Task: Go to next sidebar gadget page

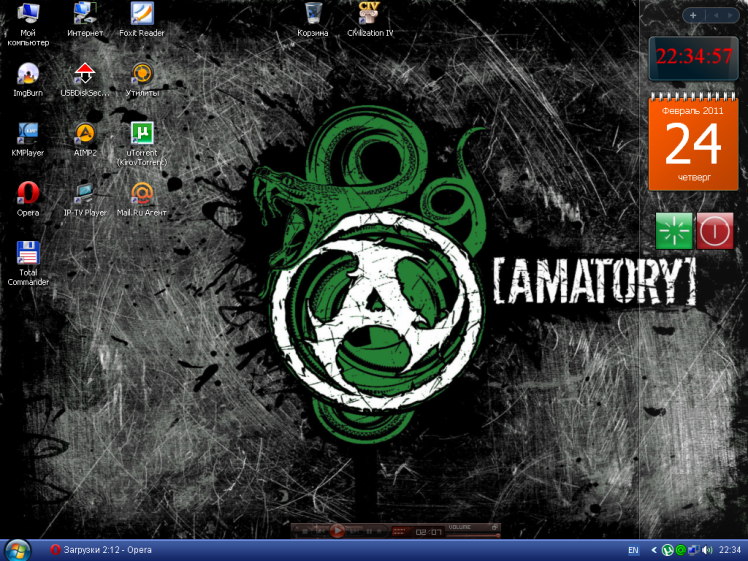Action: tap(730, 15)
